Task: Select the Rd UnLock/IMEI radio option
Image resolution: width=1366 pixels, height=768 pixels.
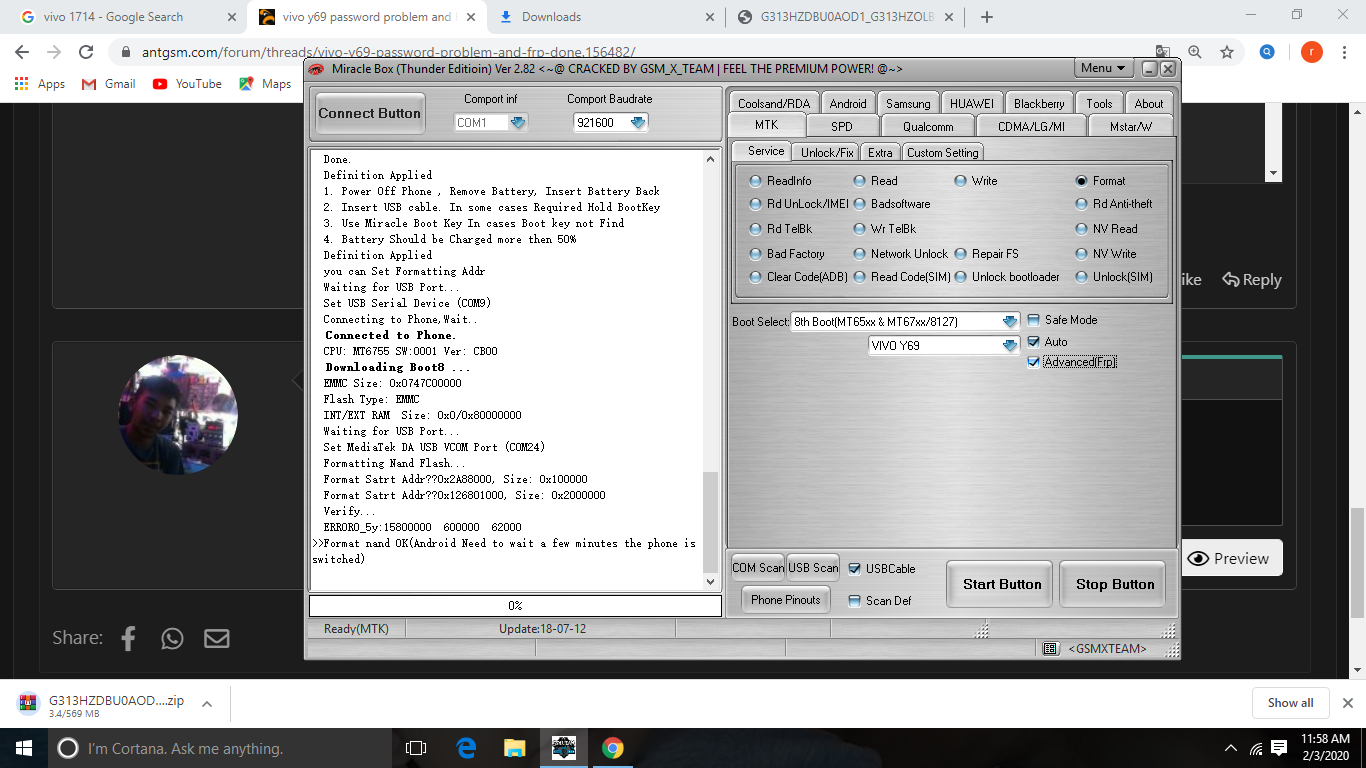Action: click(756, 204)
